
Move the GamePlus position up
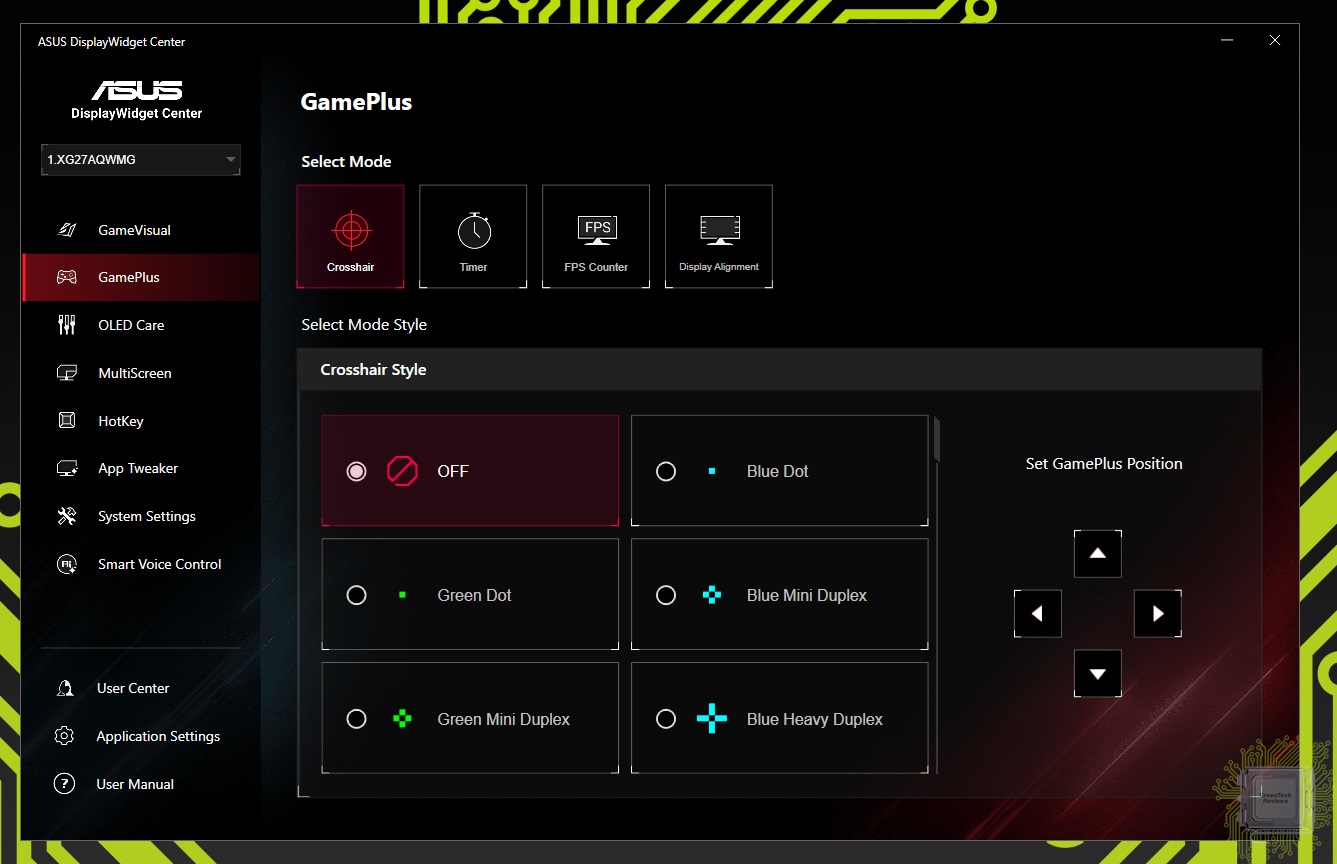click(x=1097, y=554)
